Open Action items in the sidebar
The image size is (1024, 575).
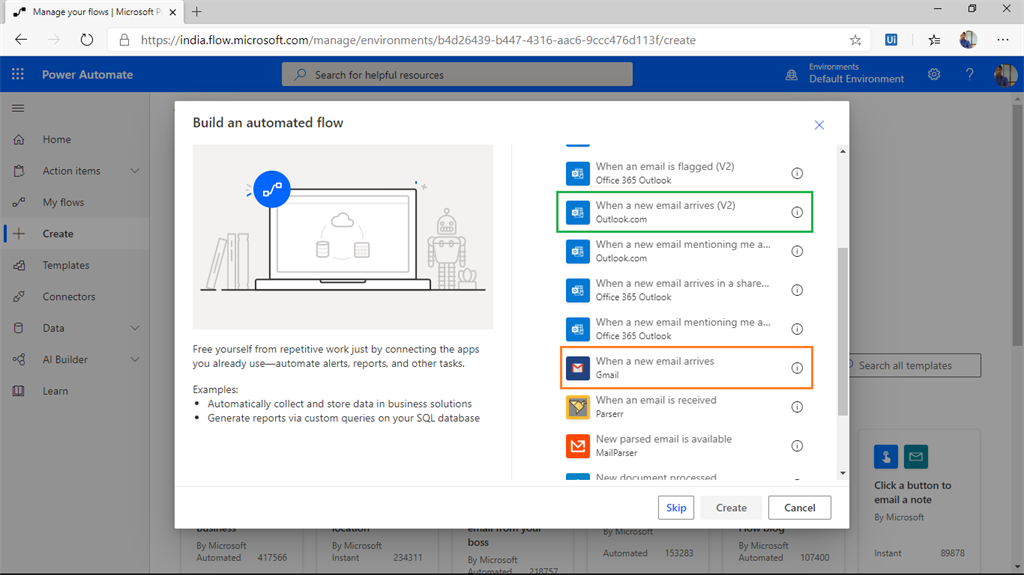[x=71, y=171]
